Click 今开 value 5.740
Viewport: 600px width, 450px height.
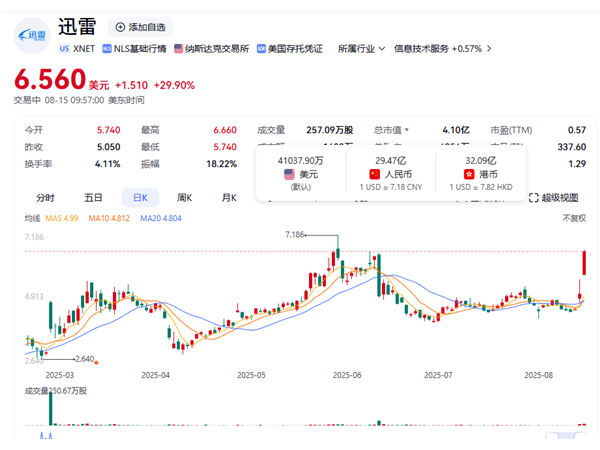(x=108, y=130)
